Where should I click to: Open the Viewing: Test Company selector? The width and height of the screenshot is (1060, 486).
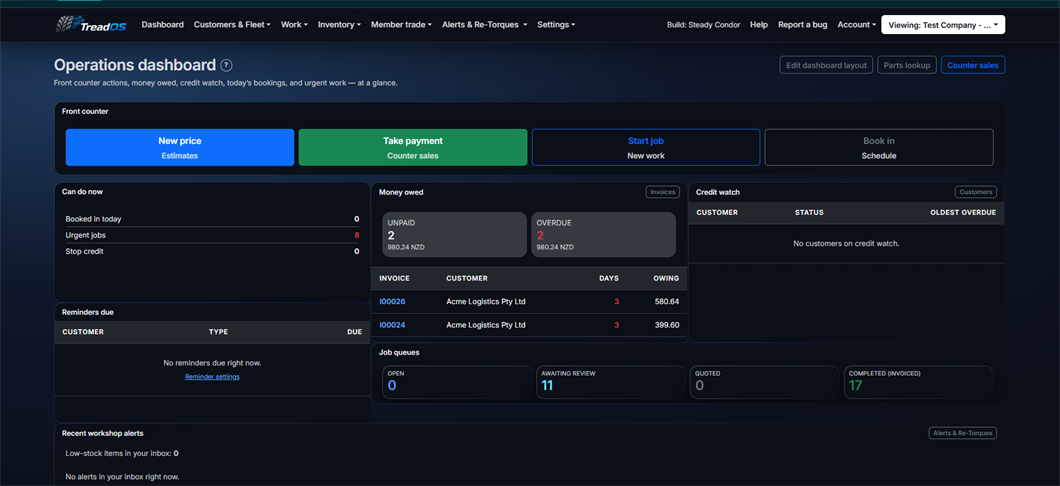click(x=943, y=24)
